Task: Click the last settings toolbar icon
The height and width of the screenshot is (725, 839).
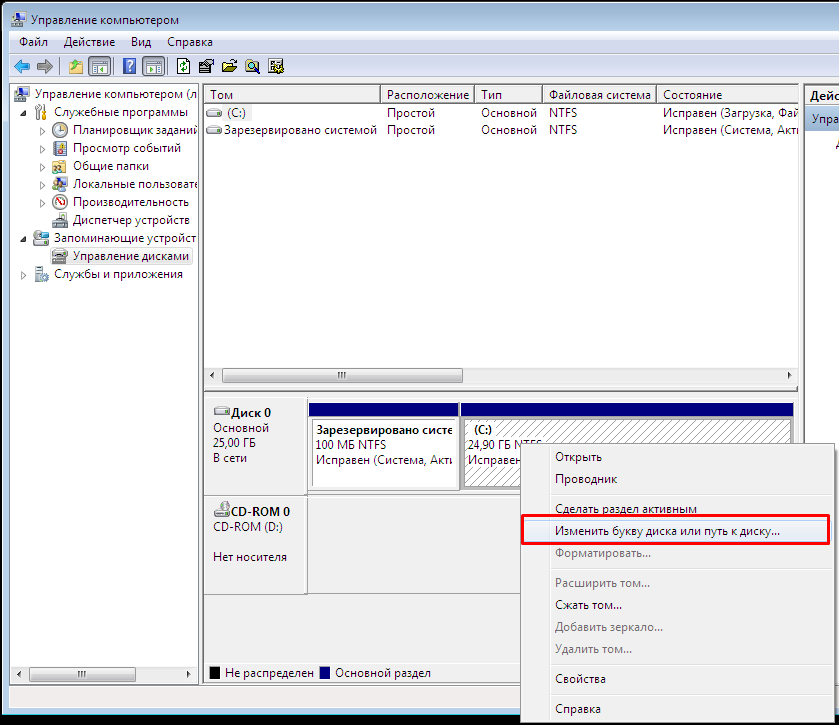Action: click(x=276, y=66)
